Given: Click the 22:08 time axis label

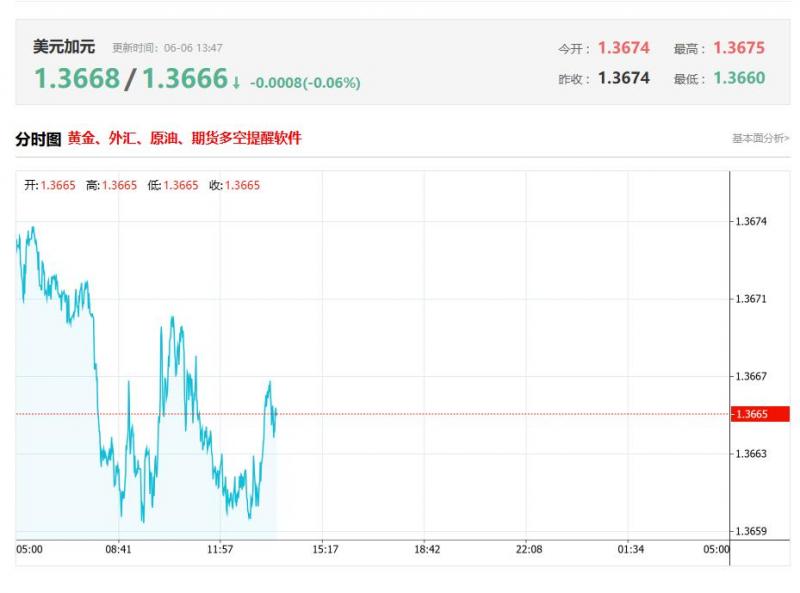Looking at the screenshot, I should pos(529,550).
